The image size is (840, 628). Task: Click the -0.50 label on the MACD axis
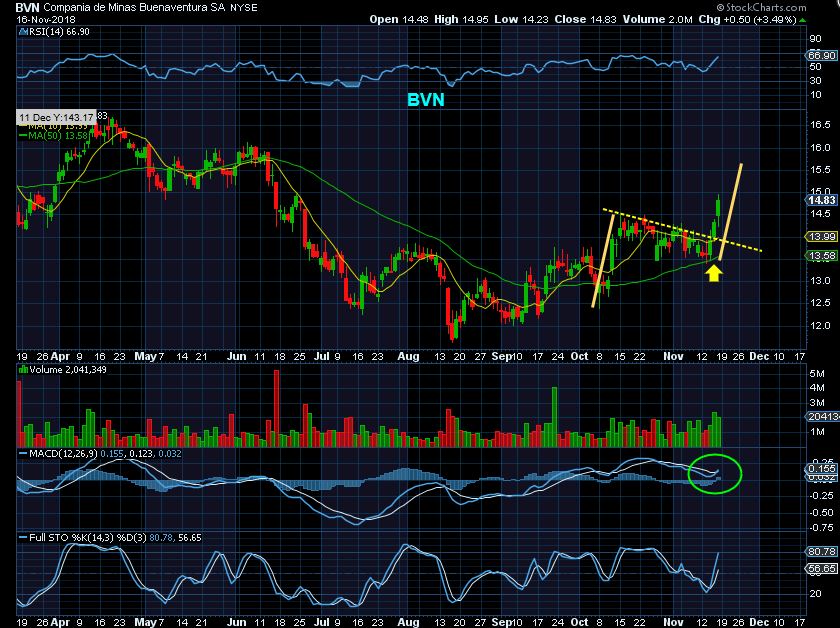tap(821, 513)
